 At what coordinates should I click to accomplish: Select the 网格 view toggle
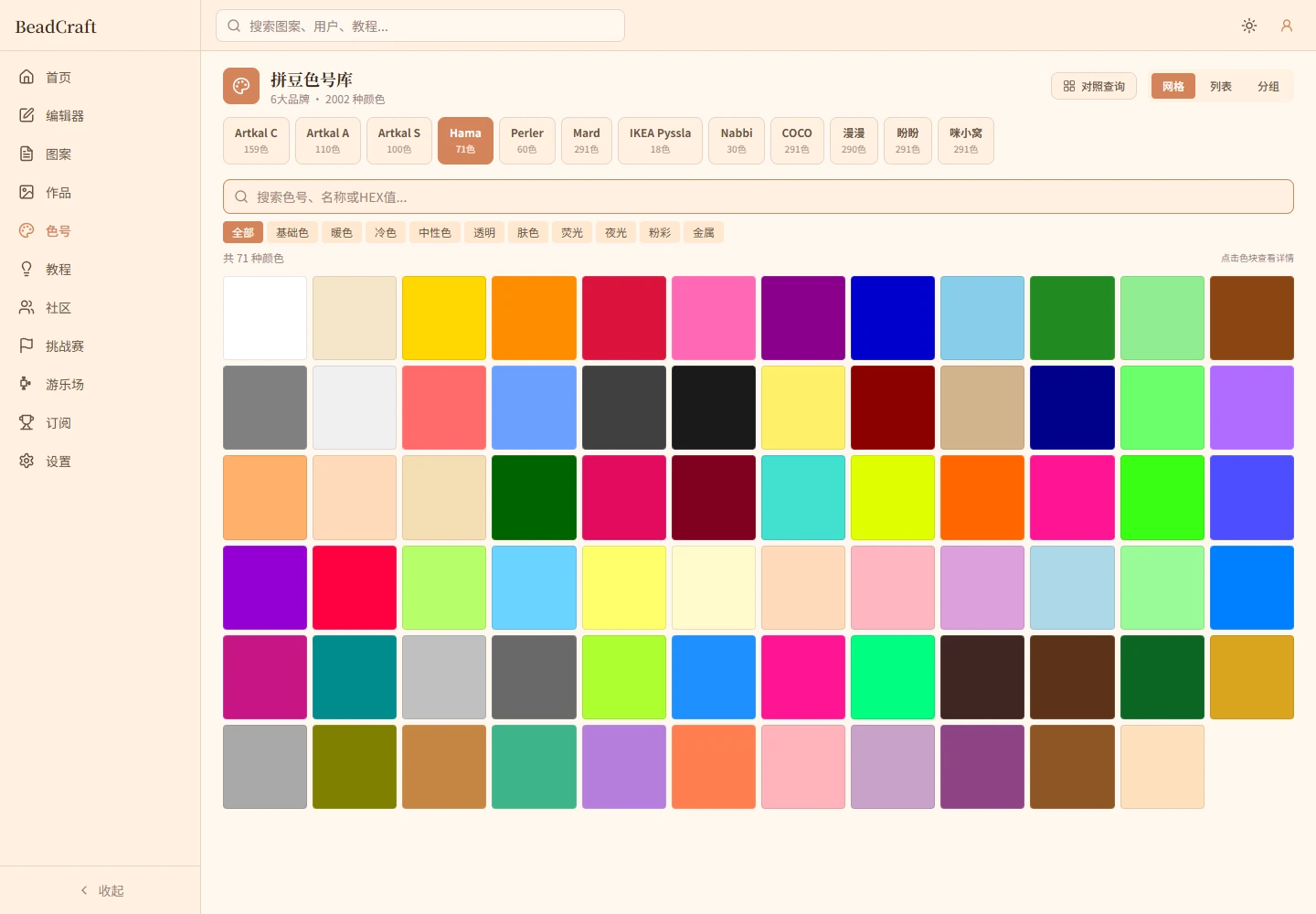click(x=1173, y=86)
